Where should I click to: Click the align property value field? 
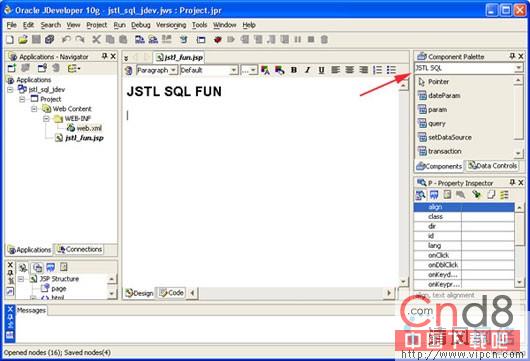click(x=488, y=207)
